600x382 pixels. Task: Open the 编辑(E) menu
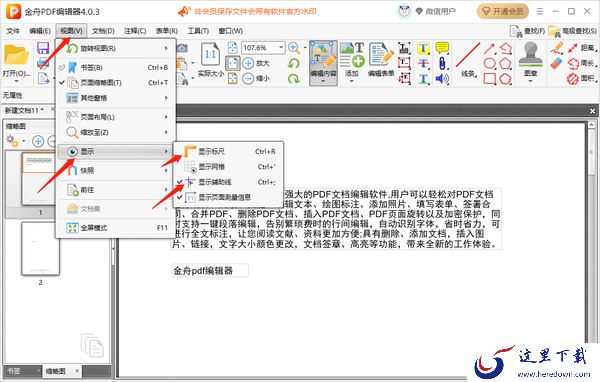tap(40, 31)
